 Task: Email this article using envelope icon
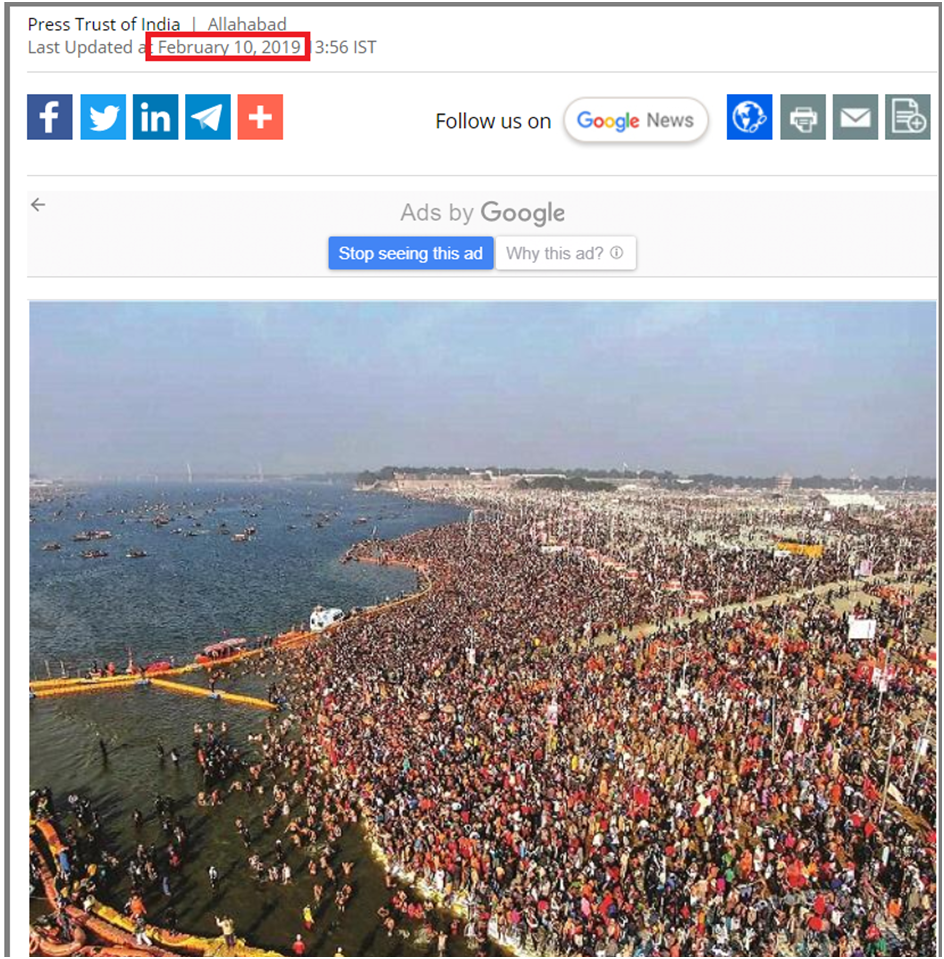pyautogui.click(x=855, y=117)
